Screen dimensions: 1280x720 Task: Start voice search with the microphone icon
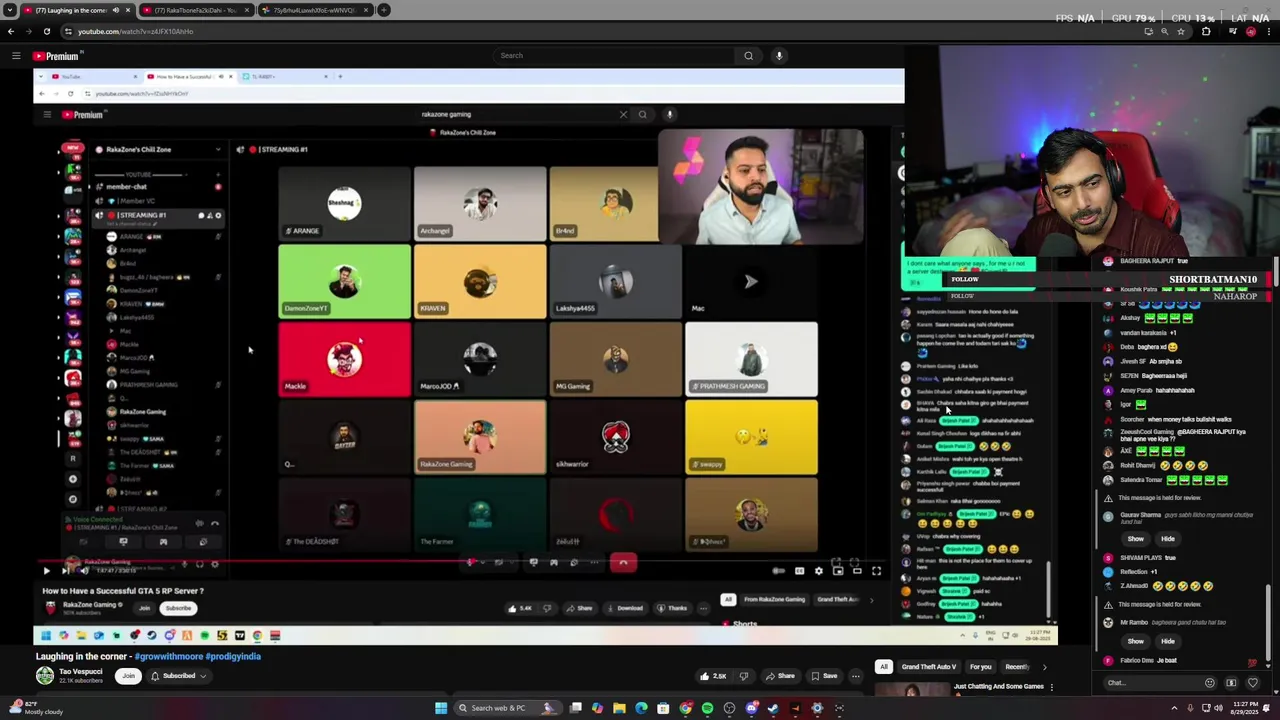[x=779, y=56]
